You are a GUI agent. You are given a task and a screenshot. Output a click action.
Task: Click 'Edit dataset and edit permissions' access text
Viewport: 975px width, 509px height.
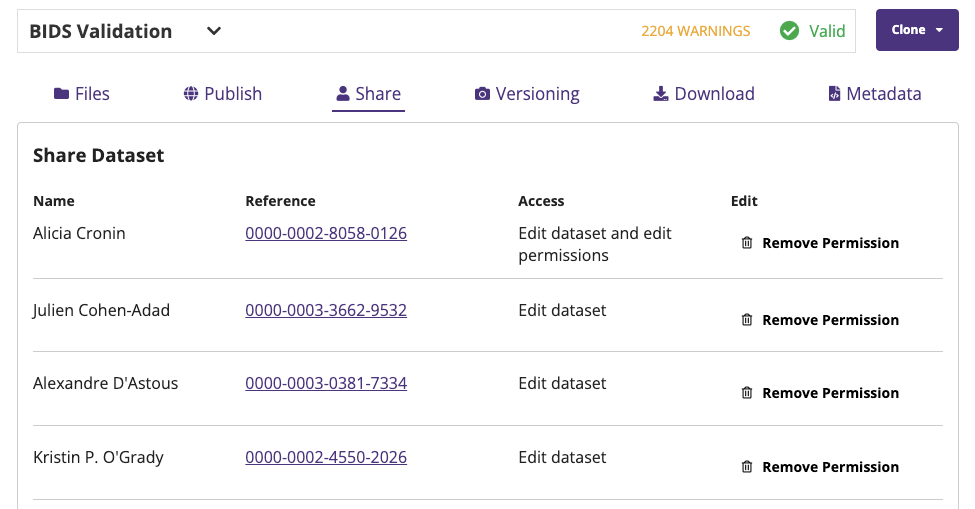595,244
